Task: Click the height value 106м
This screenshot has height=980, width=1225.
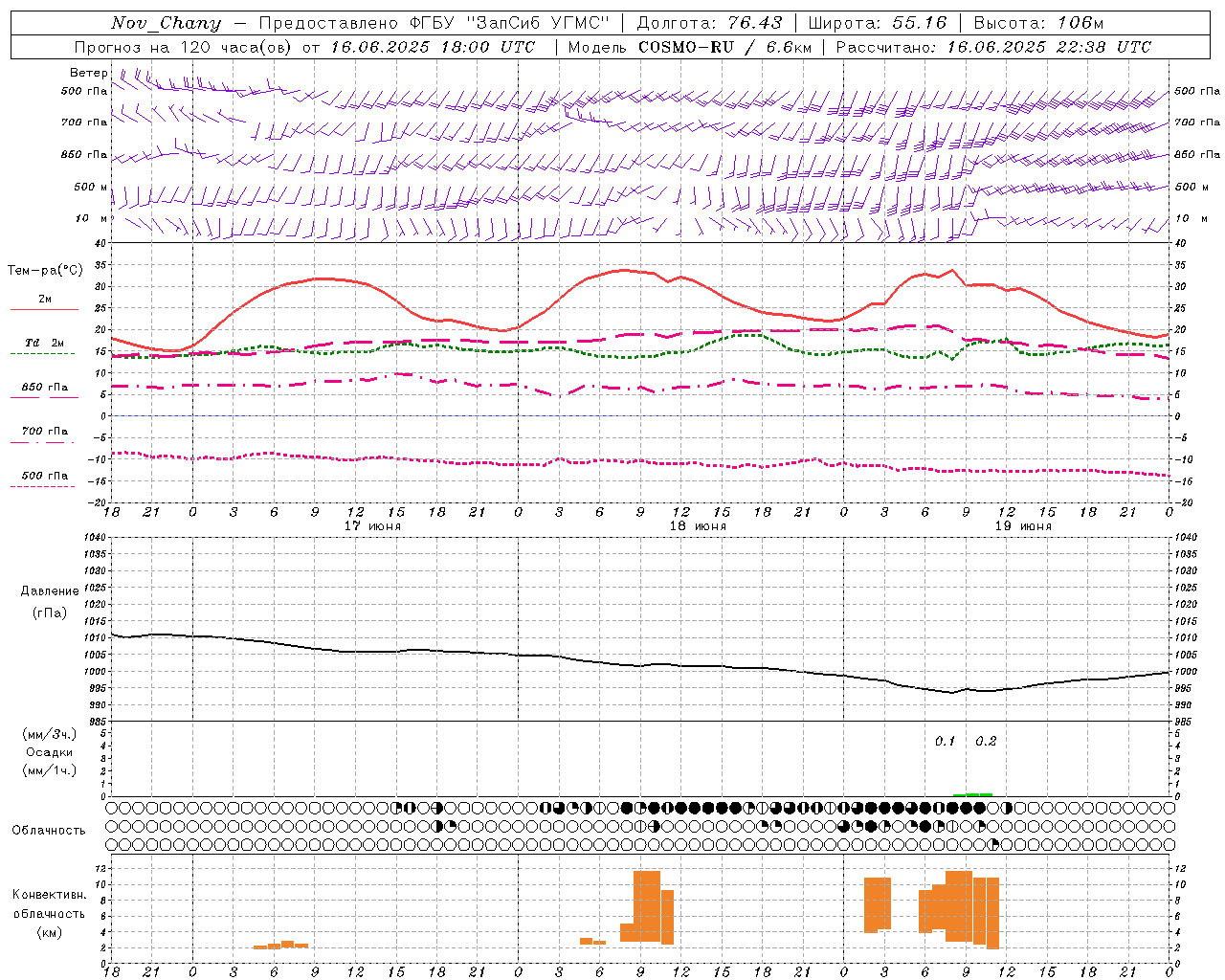Action: 1080,23
